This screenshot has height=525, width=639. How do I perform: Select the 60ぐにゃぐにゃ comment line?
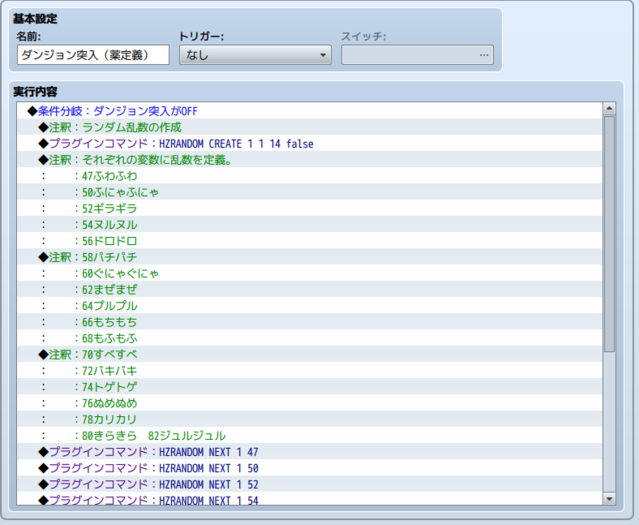(309, 273)
